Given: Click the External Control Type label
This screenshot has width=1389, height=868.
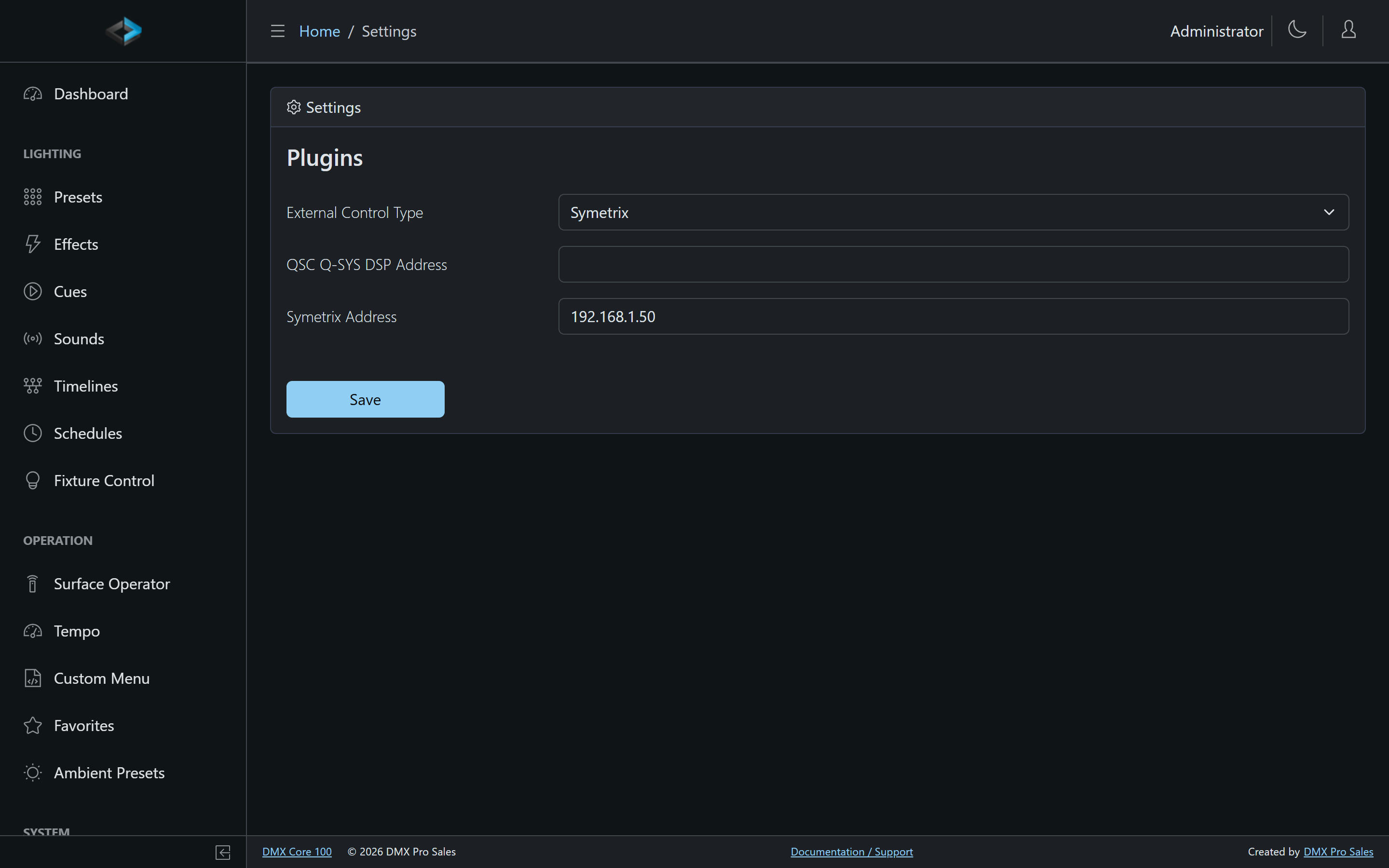Looking at the screenshot, I should click(x=354, y=213).
